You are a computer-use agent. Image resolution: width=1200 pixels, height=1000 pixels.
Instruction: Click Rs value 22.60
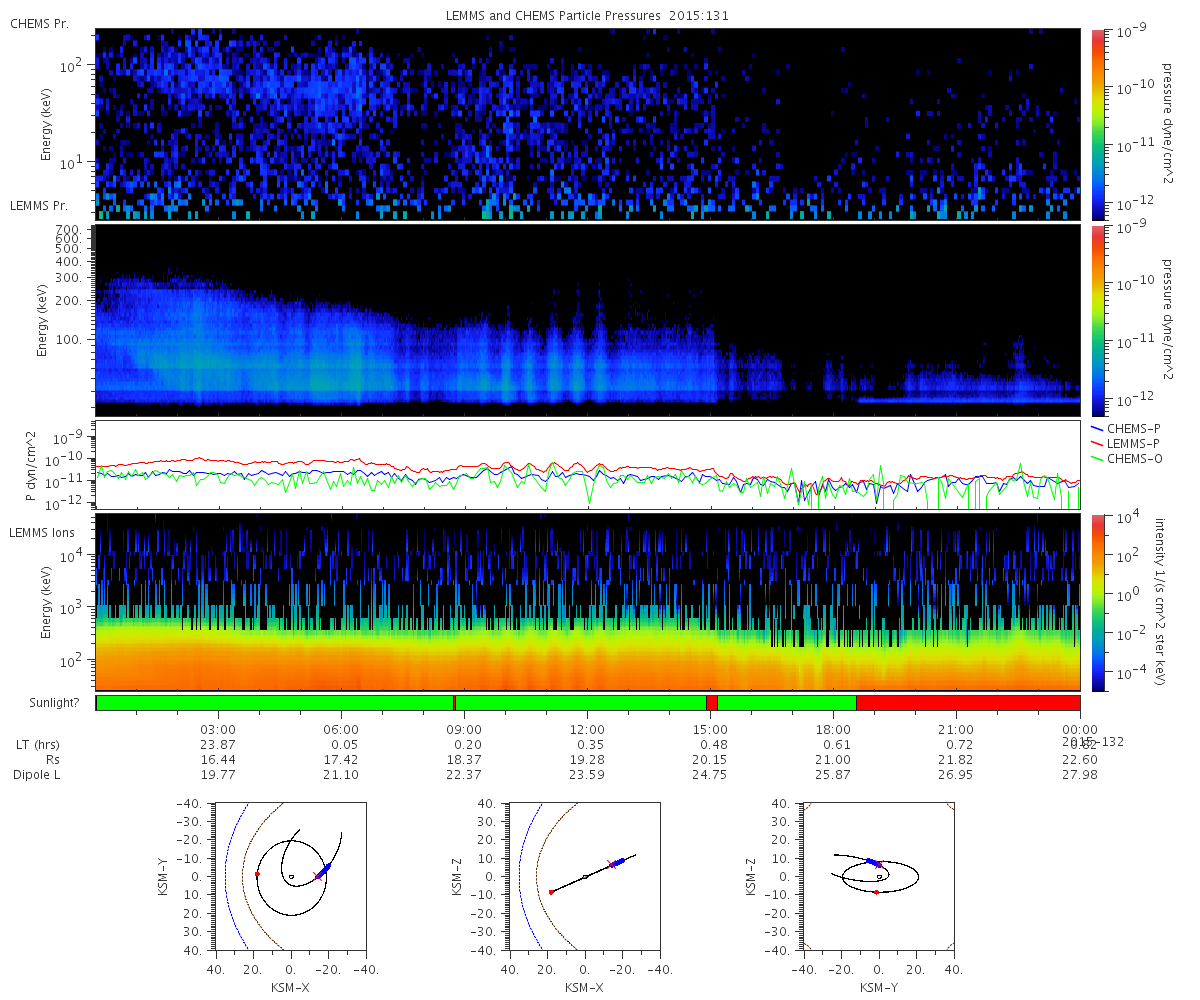(x=1080, y=760)
